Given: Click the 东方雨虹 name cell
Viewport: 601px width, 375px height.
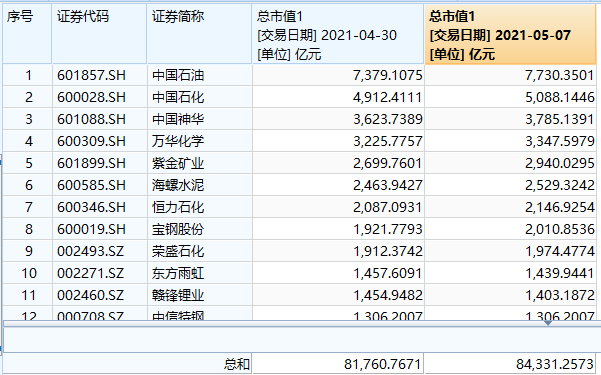Looking at the screenshot, I should [200, 273].
